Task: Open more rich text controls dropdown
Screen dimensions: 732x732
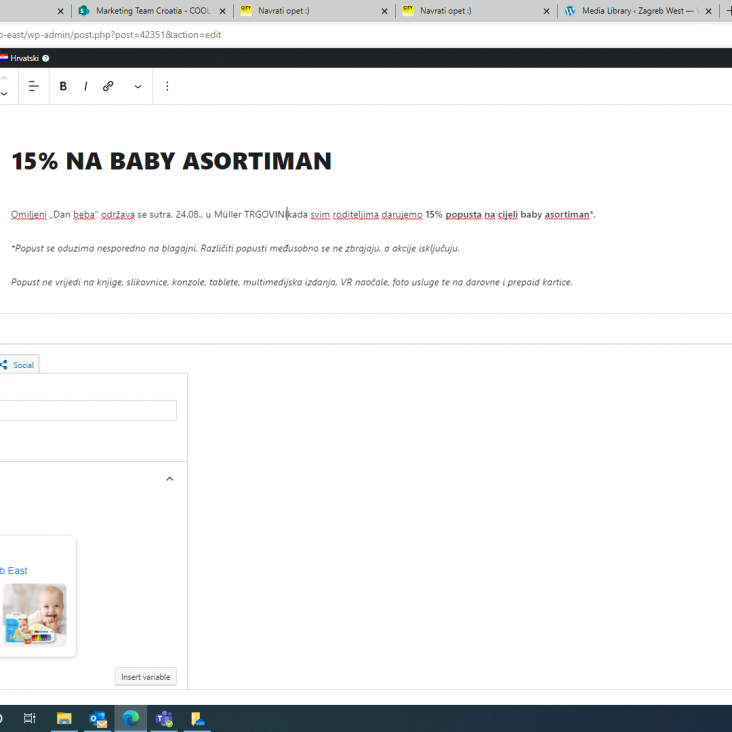Action: [x=138, y=86]
